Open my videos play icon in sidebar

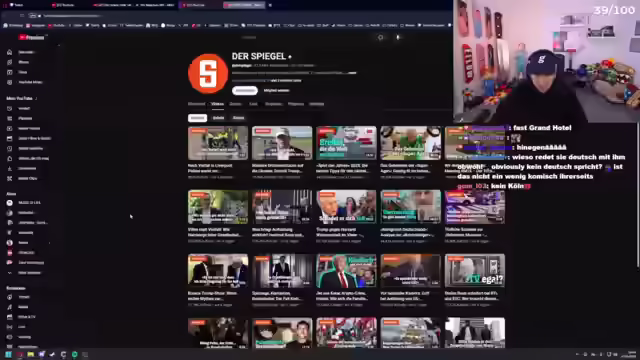click(x=9, y=129)
